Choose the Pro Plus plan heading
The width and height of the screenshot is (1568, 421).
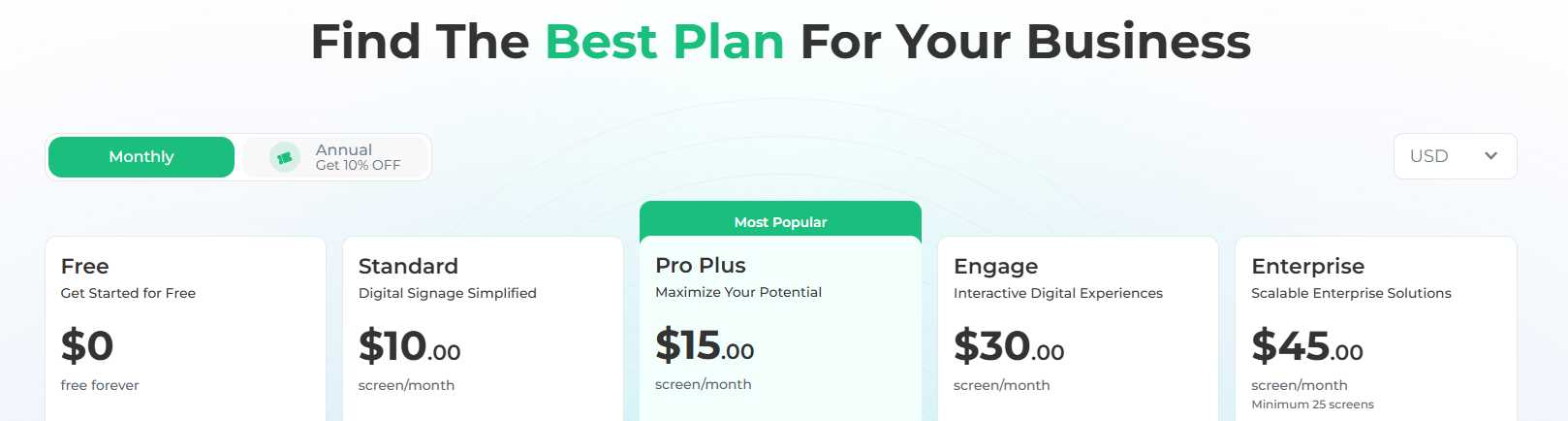point(701,265)
